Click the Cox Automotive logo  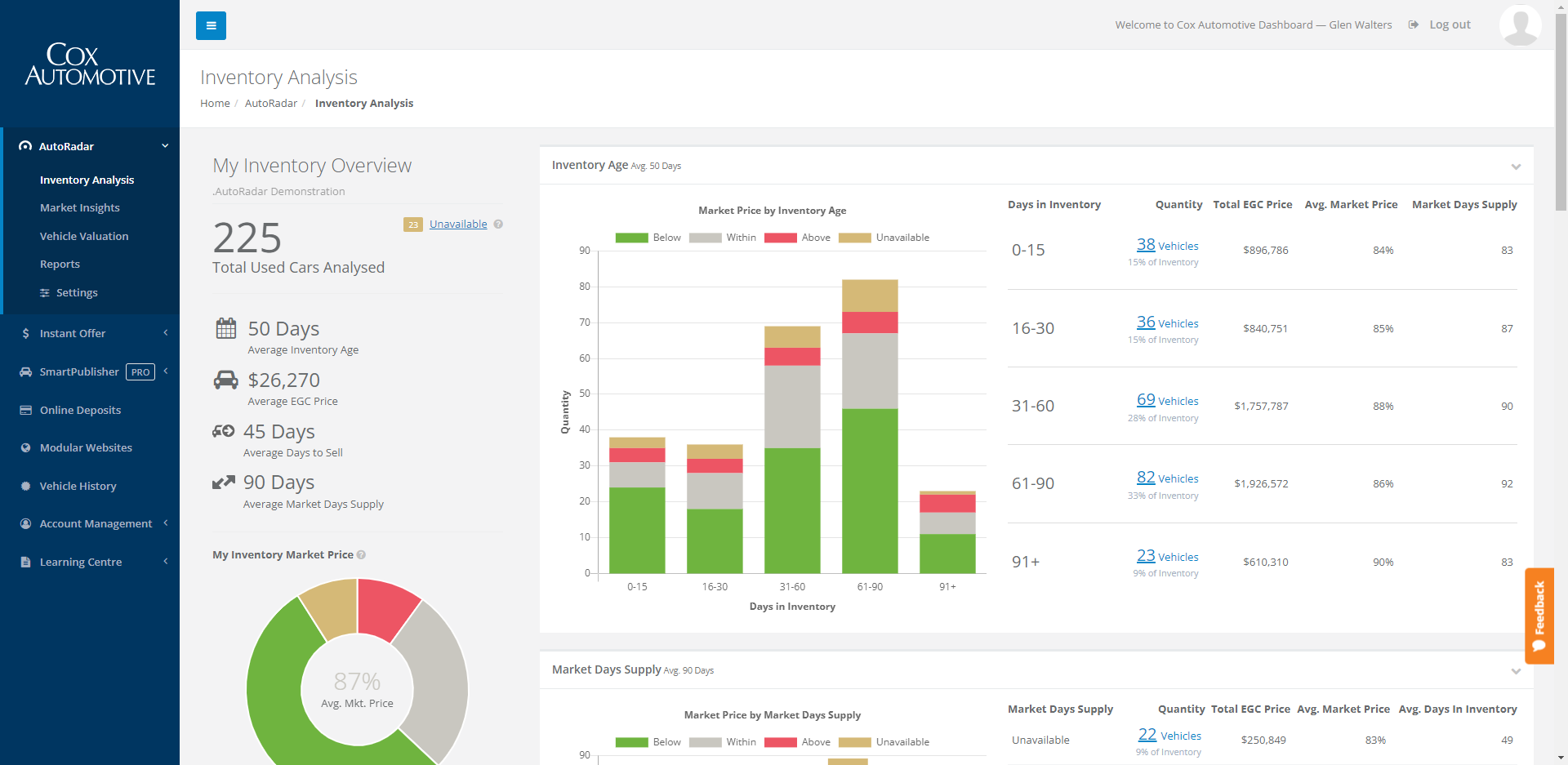point(90,64)
